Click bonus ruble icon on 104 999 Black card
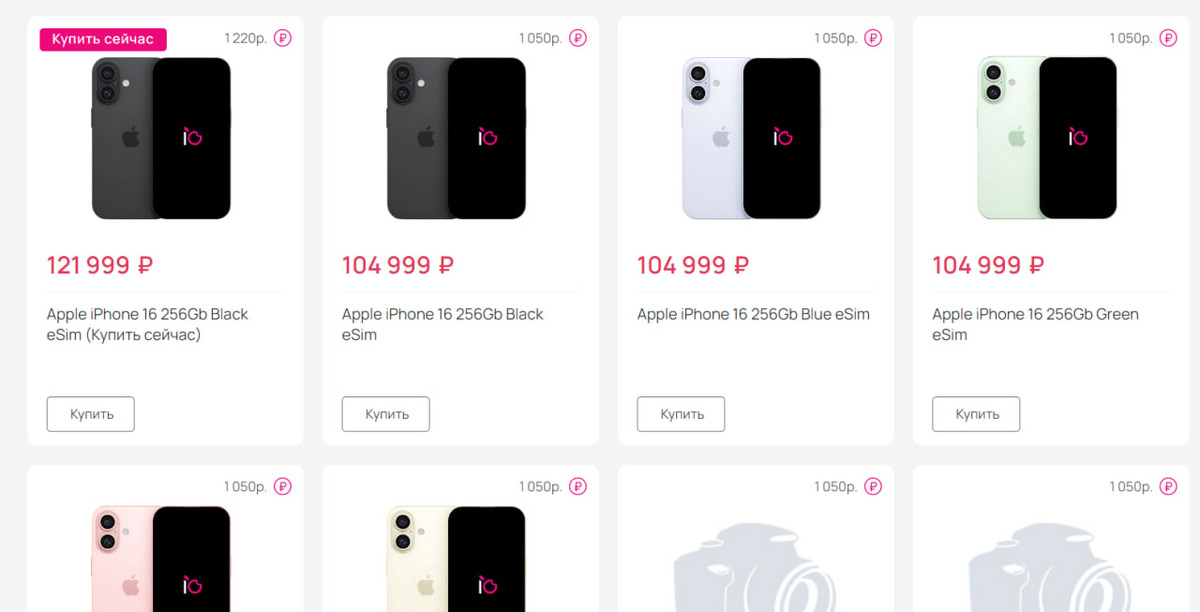 tap(578, 39)
